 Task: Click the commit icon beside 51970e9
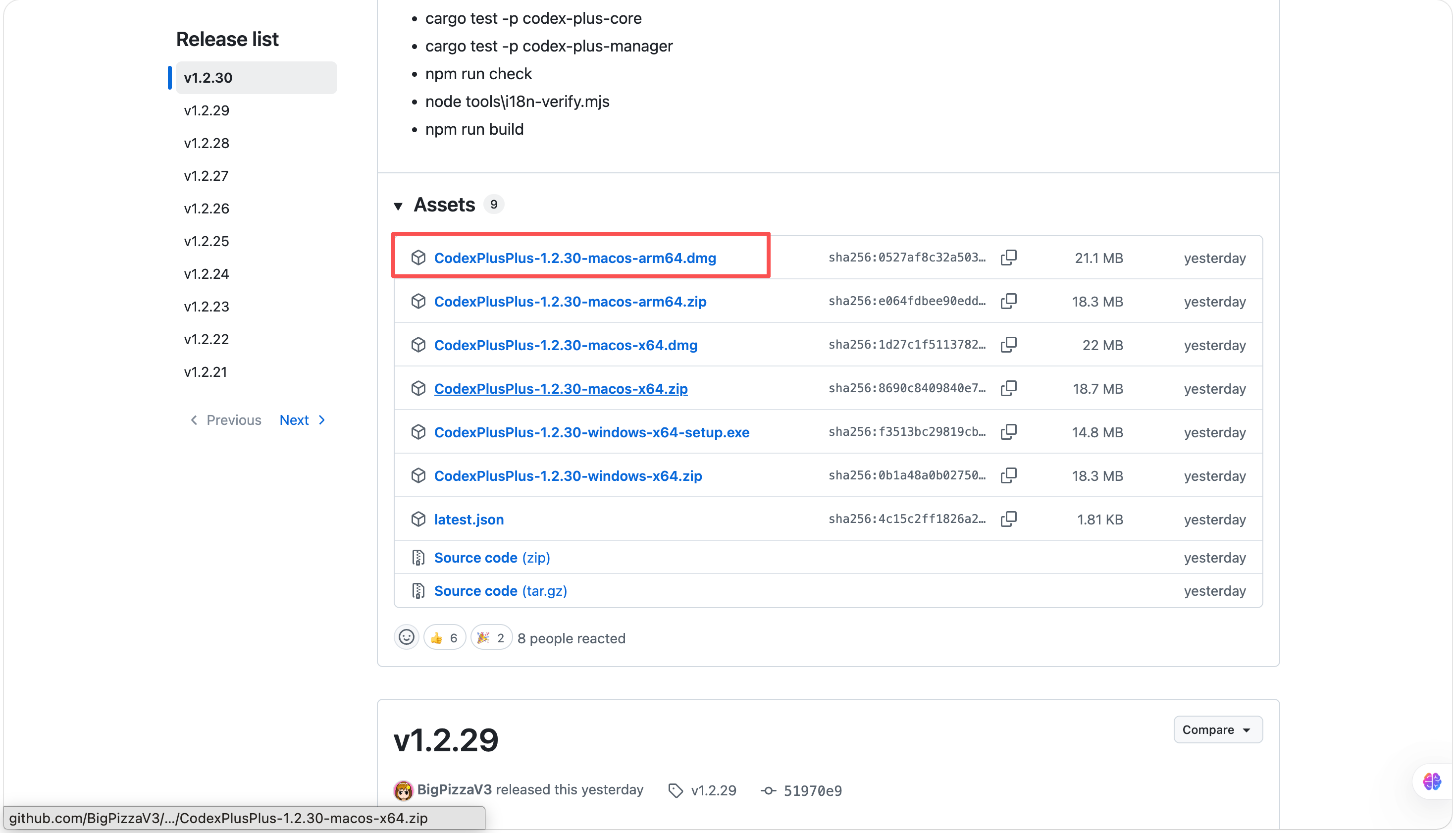click(x=768, y=791)
